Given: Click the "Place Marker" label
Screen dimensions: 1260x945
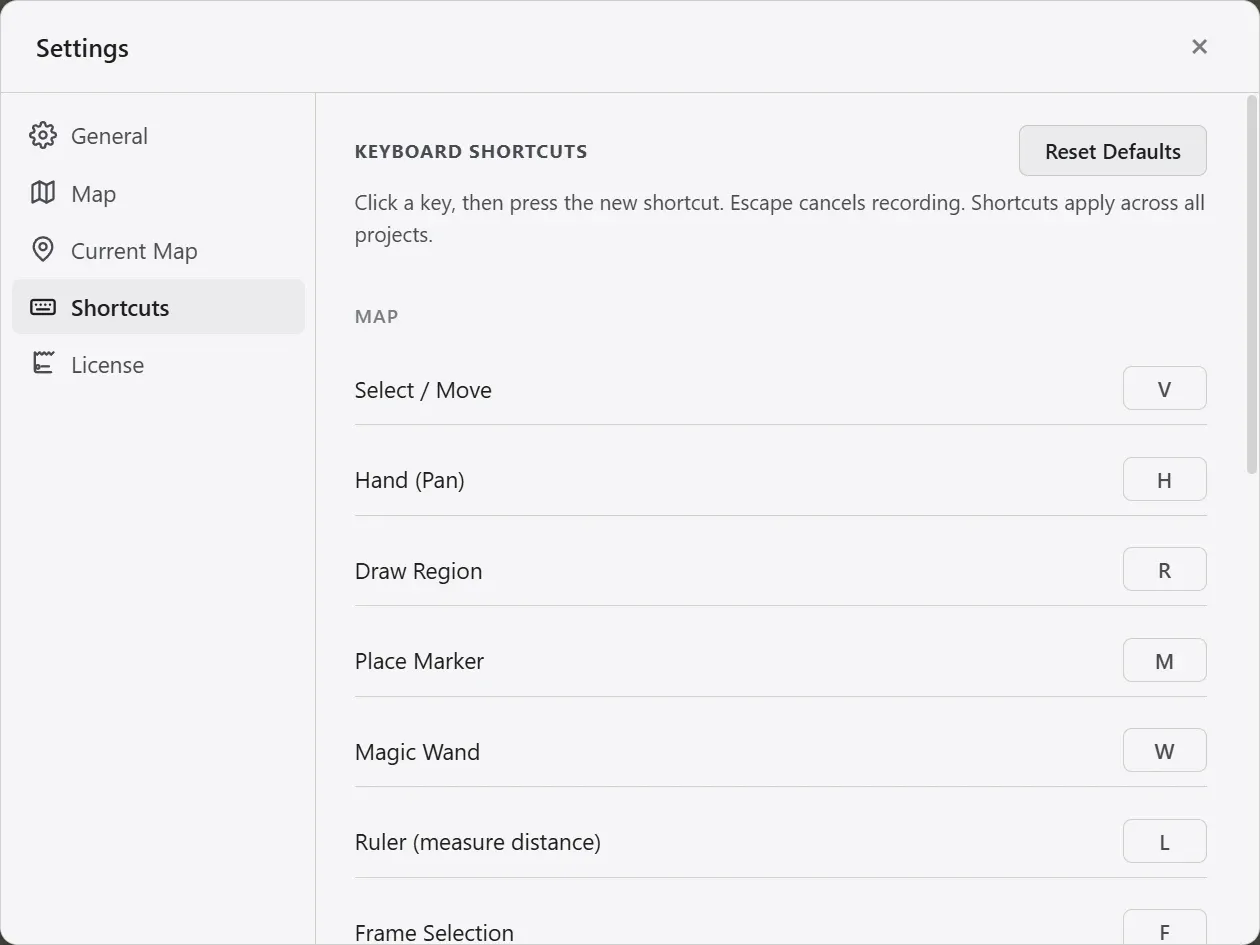Looking at the screenshot, I should tap(419, 661).
